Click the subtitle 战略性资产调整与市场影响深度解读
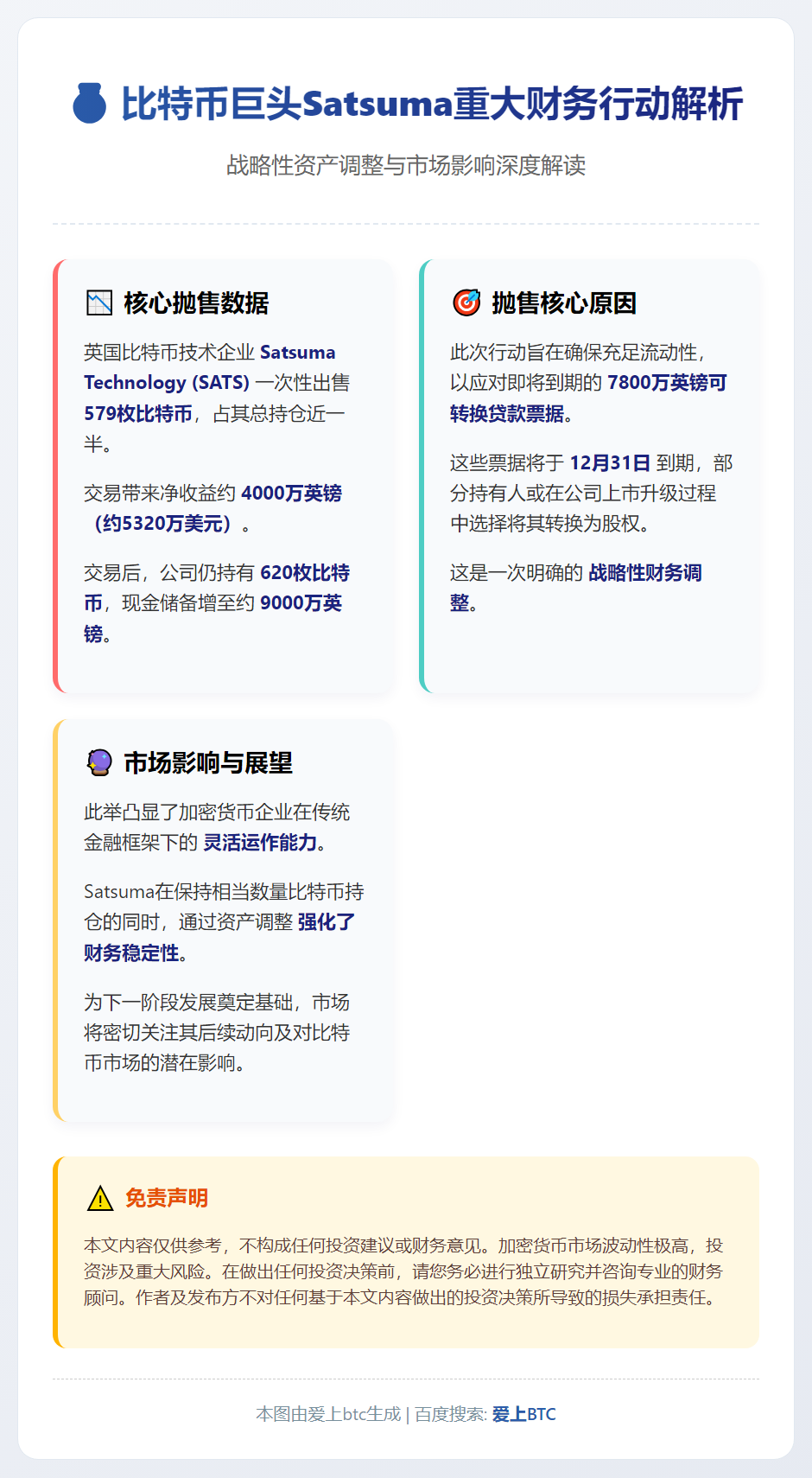Image resolution: width=812 pixels, height=1478 pixels. coord(406,165)
